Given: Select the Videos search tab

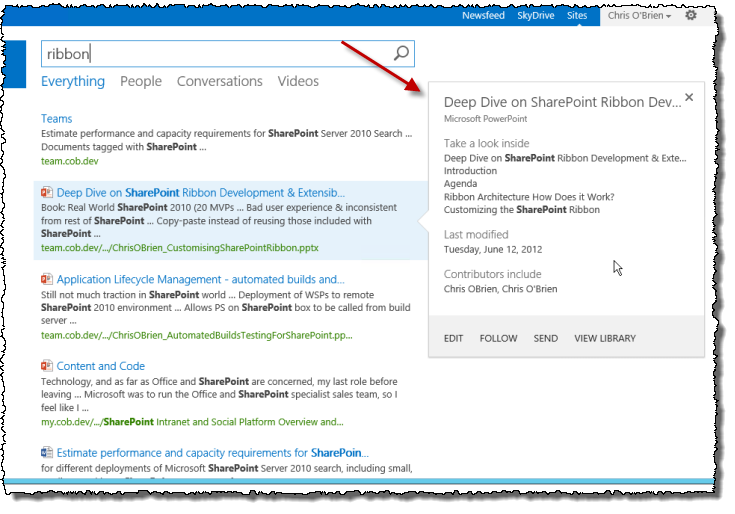Looking at the screenshot, I should pyautogui.click(x=298, y=81).
